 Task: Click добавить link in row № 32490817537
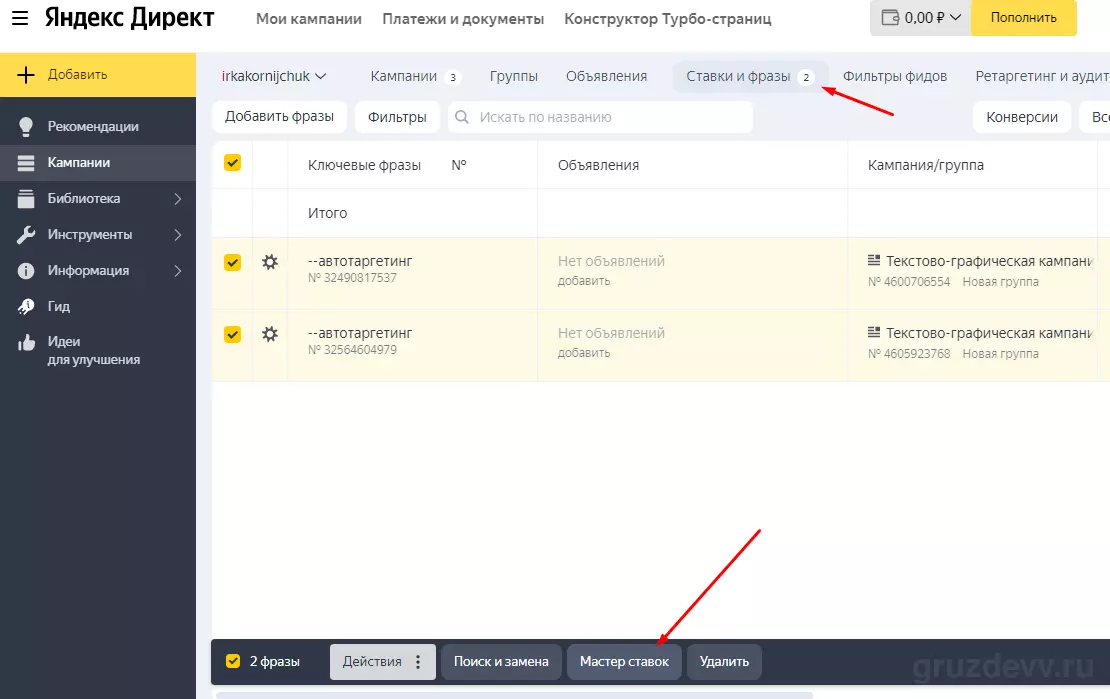(583, 281)
